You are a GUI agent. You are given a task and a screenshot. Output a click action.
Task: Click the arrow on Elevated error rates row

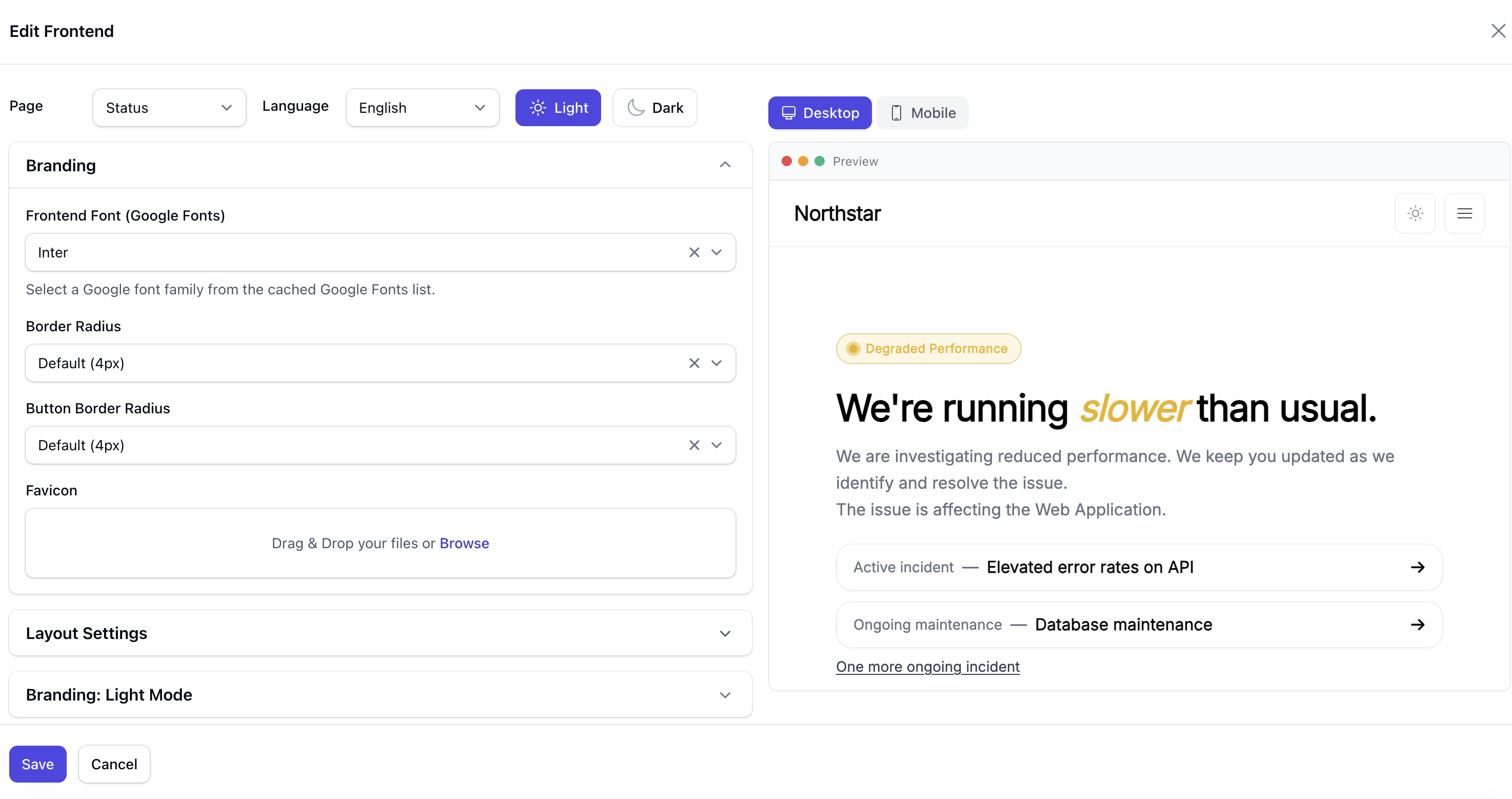[x=1418, y=567]
